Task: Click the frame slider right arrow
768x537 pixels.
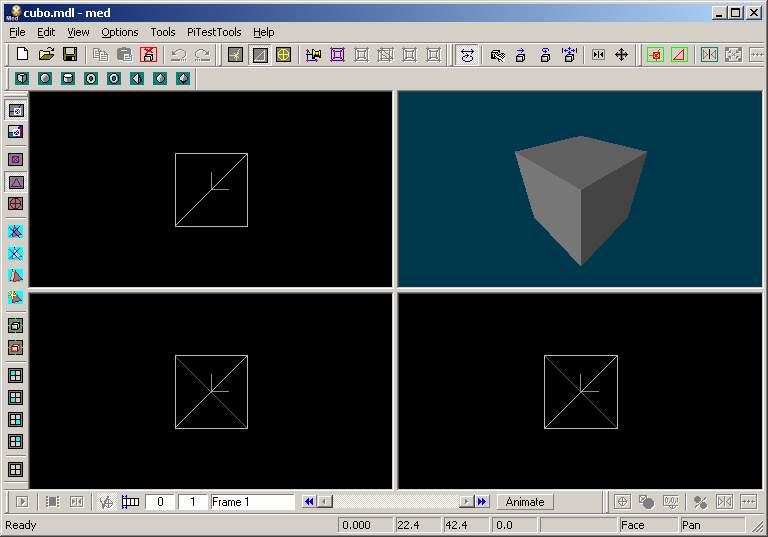Action: coord(466,502)
